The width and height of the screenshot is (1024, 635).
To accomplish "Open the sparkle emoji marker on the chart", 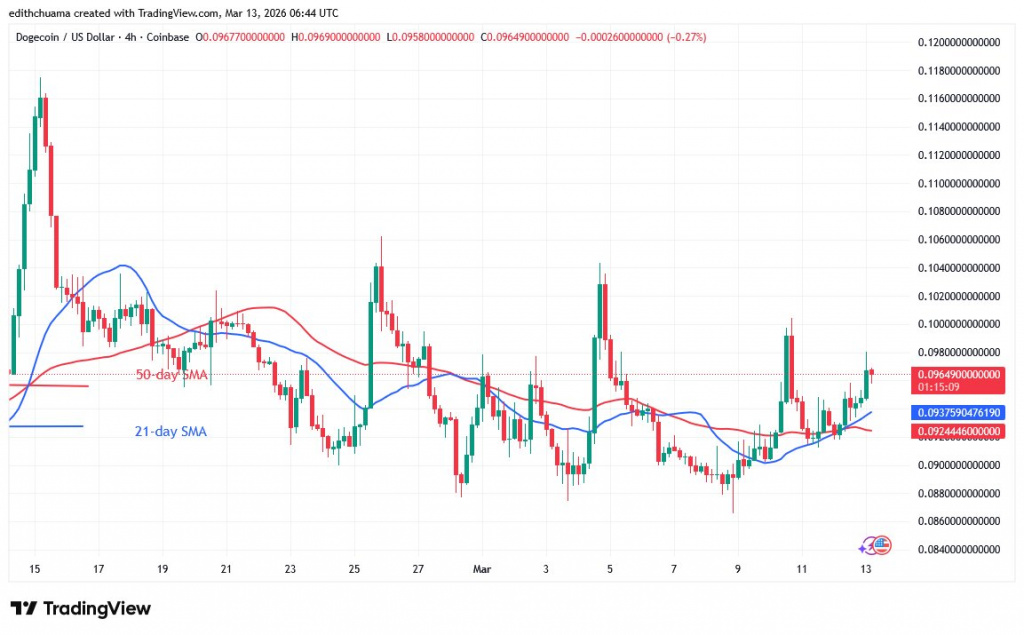I will 861,548.
